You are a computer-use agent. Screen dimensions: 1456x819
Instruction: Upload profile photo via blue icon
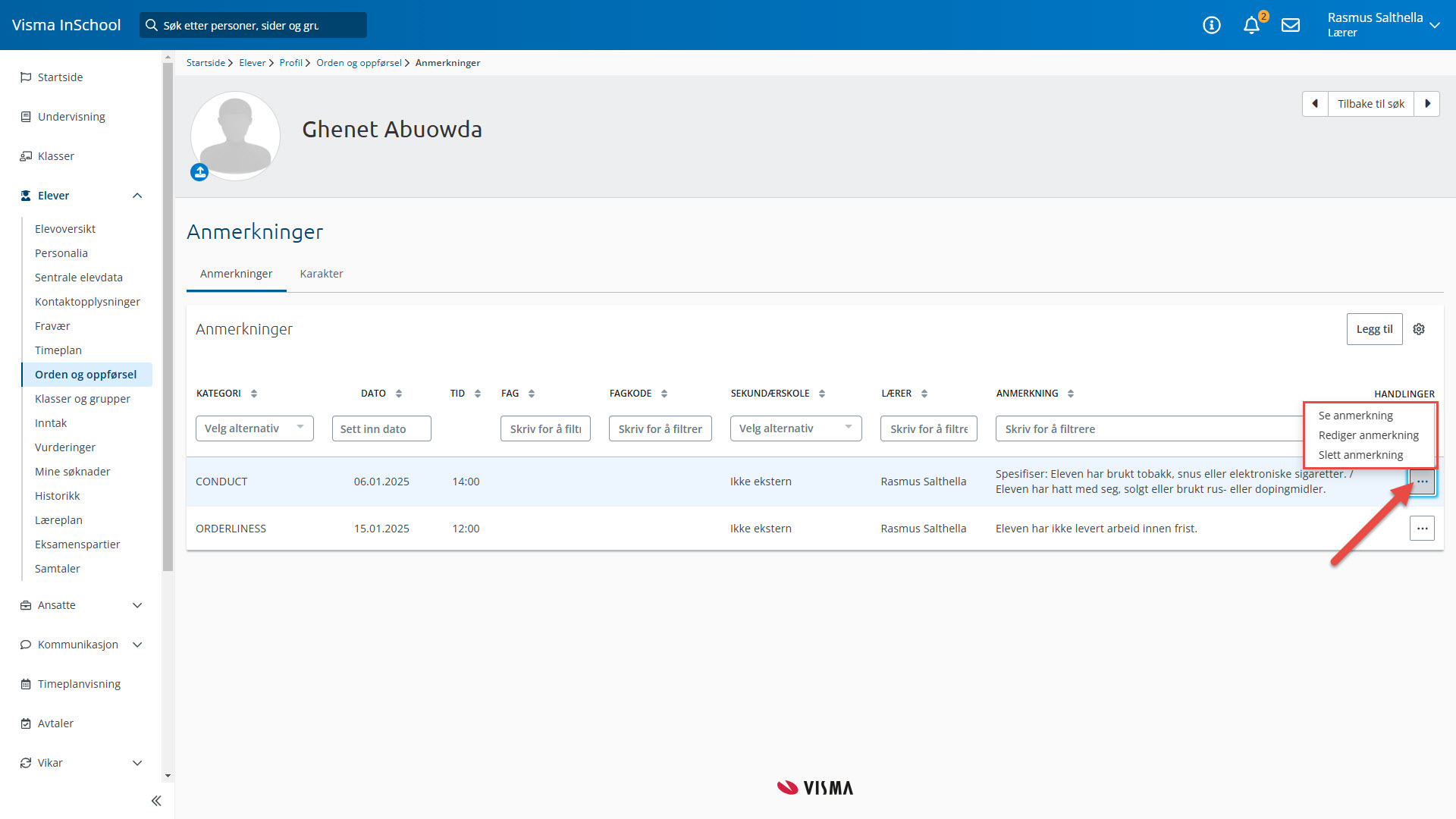[199, 173]
